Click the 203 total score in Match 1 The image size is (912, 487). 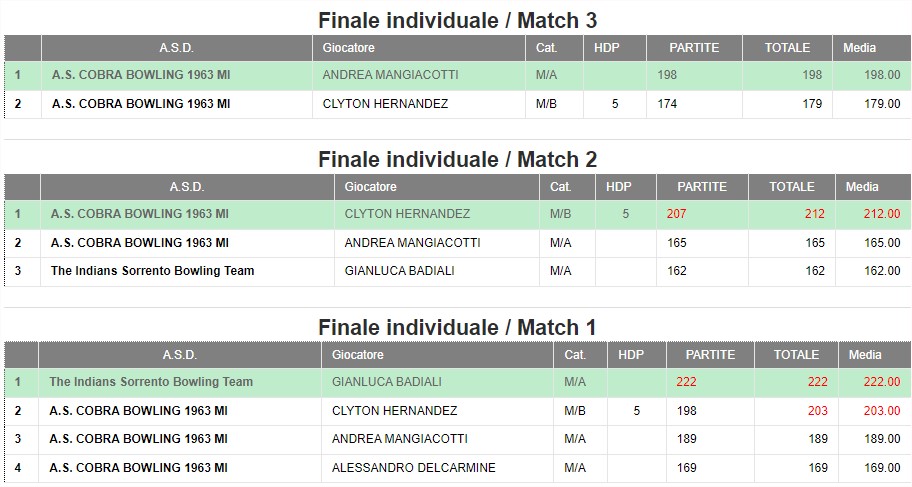tap(817, 411)
